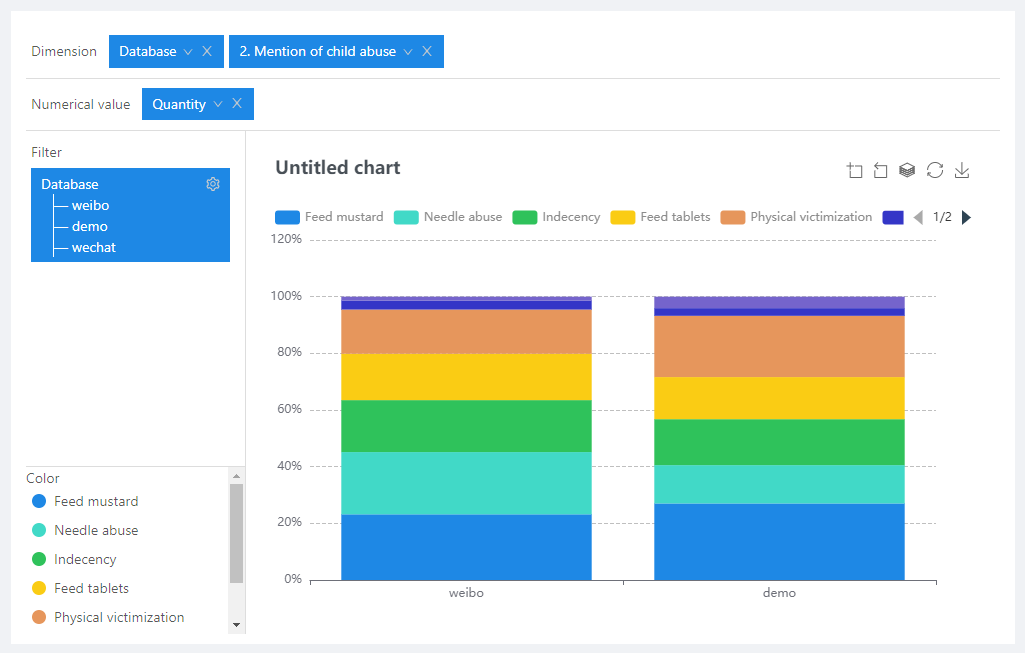The image size is (1025, 653).
Task: Click the restore/refresh chart icon
Action: (x=935, y=171)
